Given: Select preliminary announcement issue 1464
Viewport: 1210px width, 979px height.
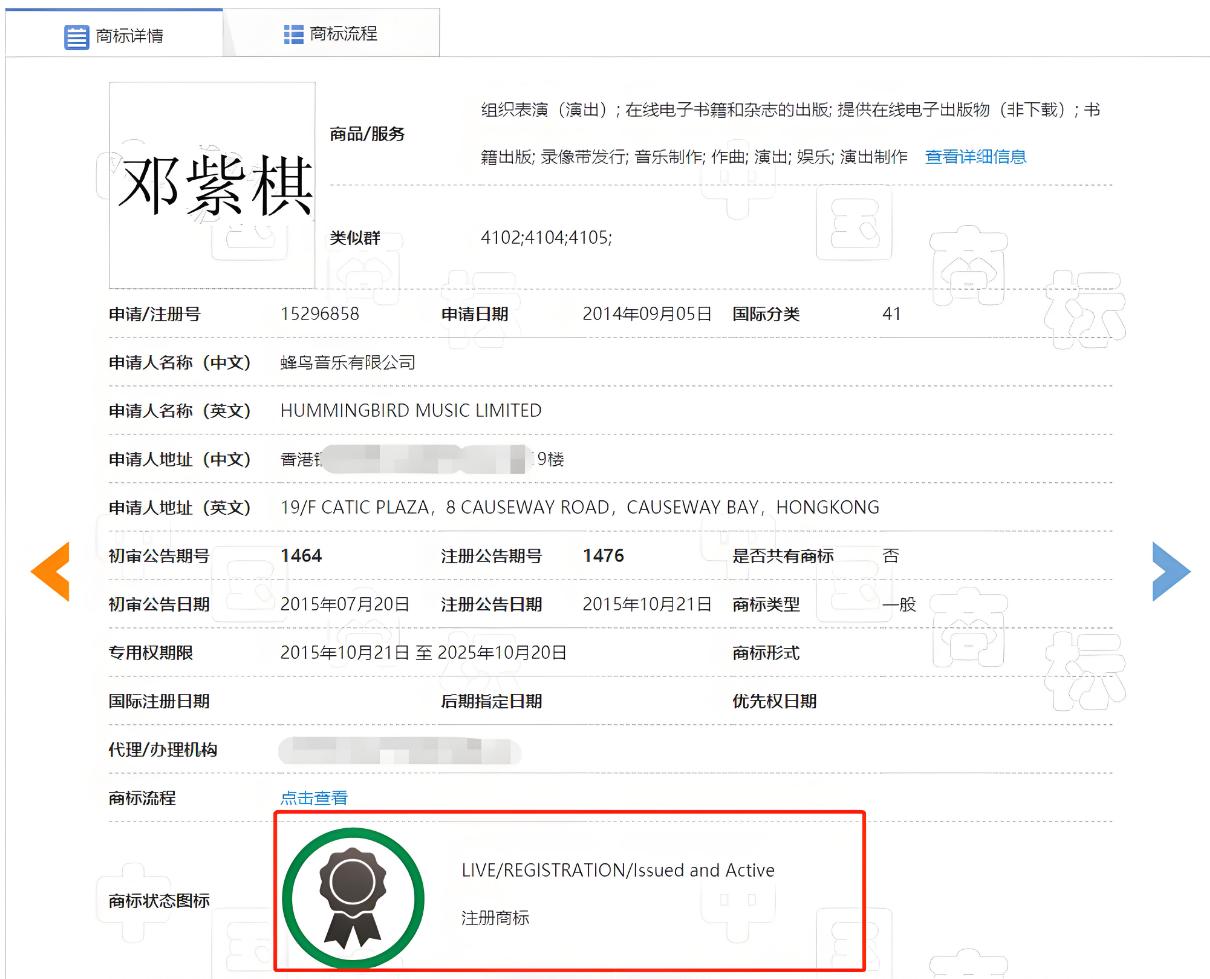Looking at the screenshot, I should (301, 556).
